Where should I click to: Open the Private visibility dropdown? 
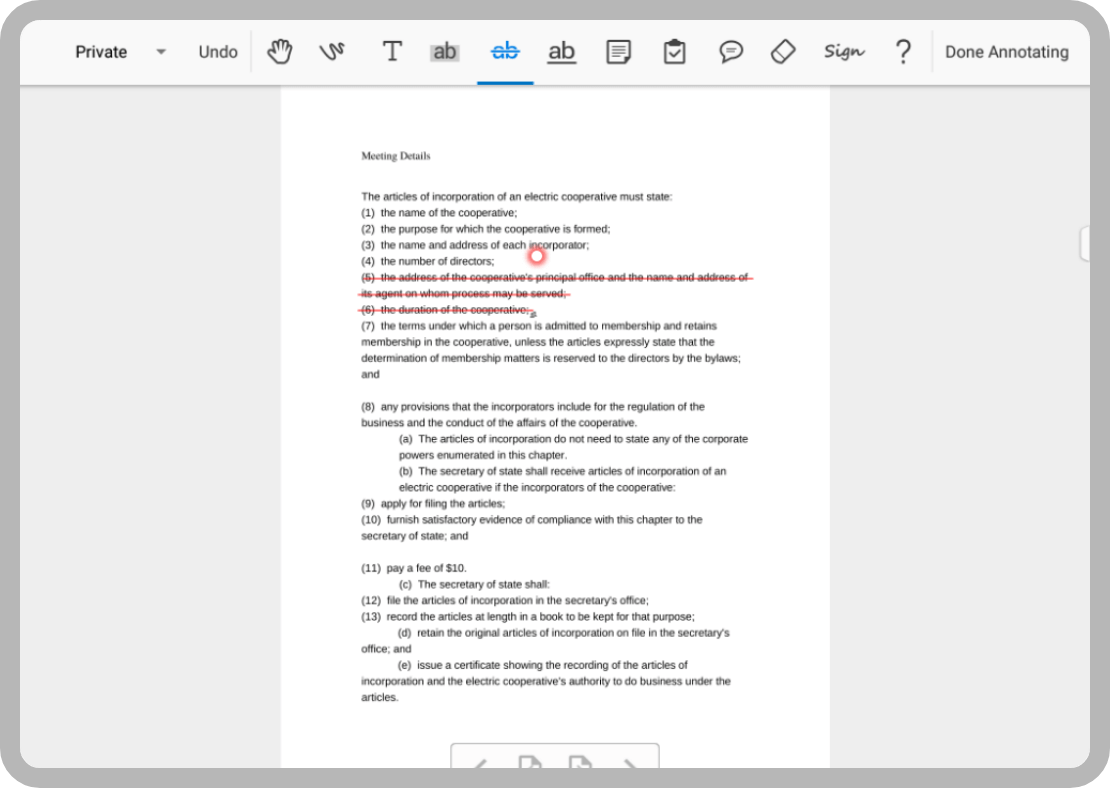101,52
